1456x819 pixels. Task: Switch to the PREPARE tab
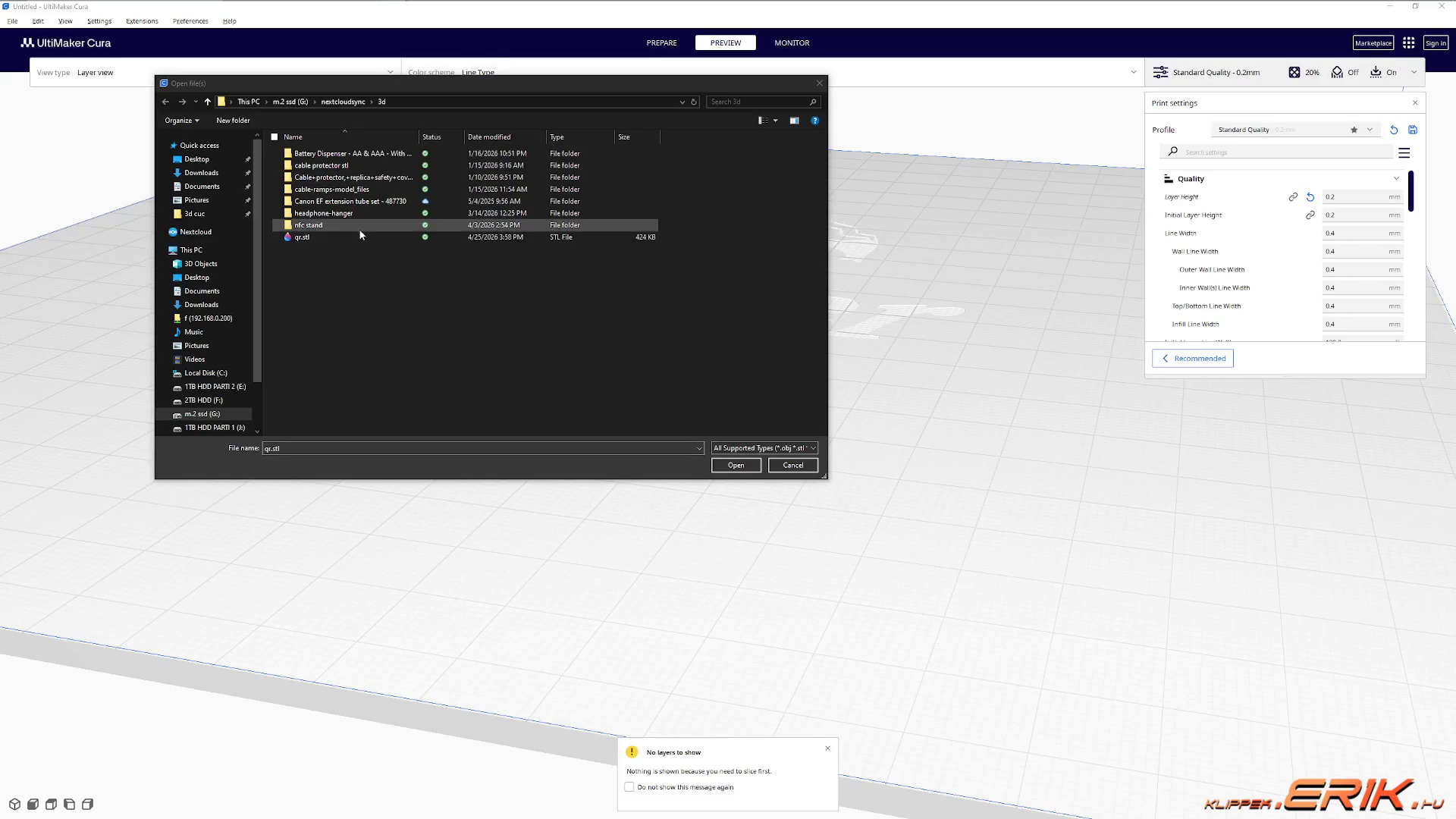[x=661, y=43]
